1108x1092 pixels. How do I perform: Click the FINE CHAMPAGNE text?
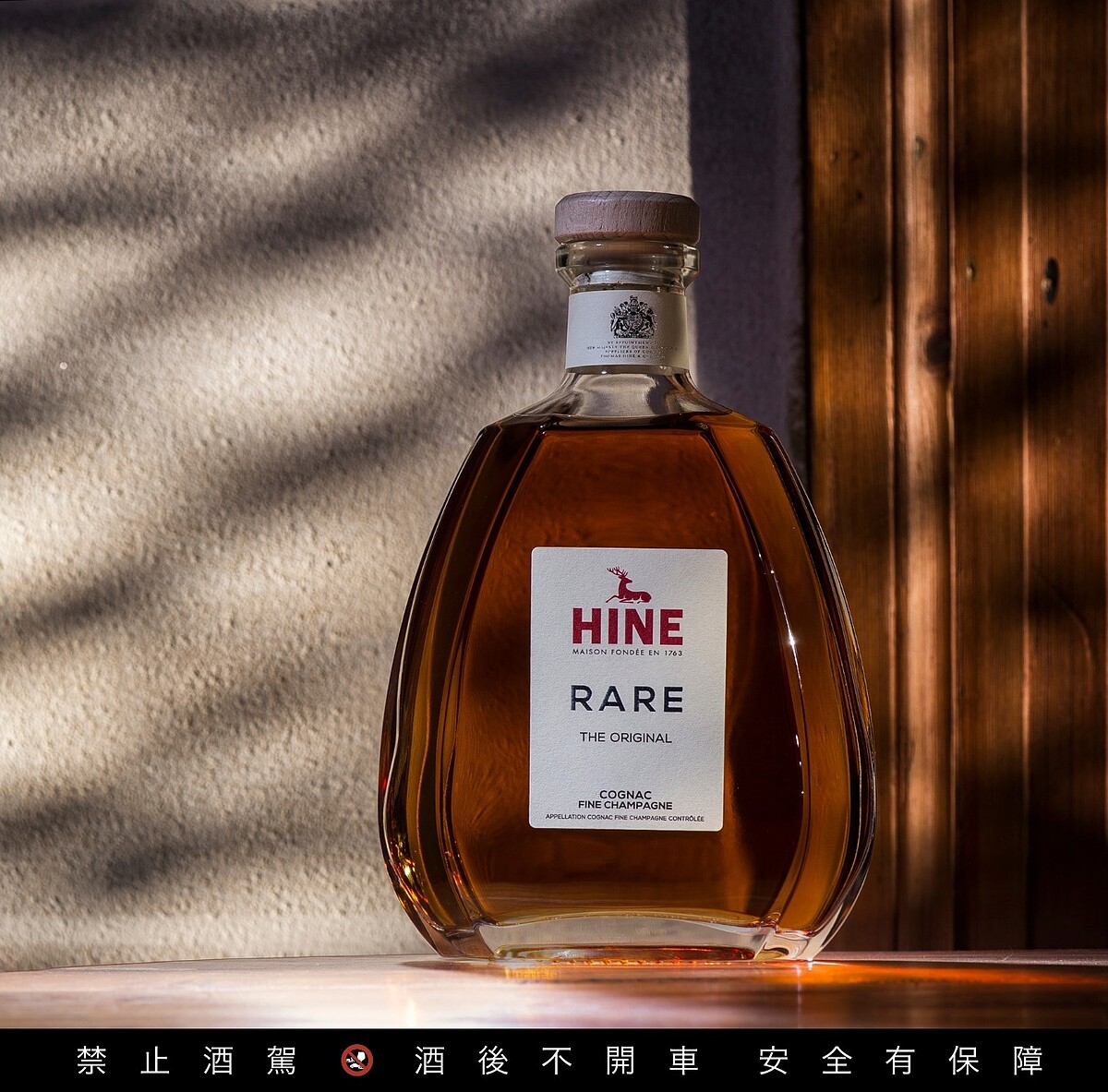pyautogui.click(x=625, y=805)
